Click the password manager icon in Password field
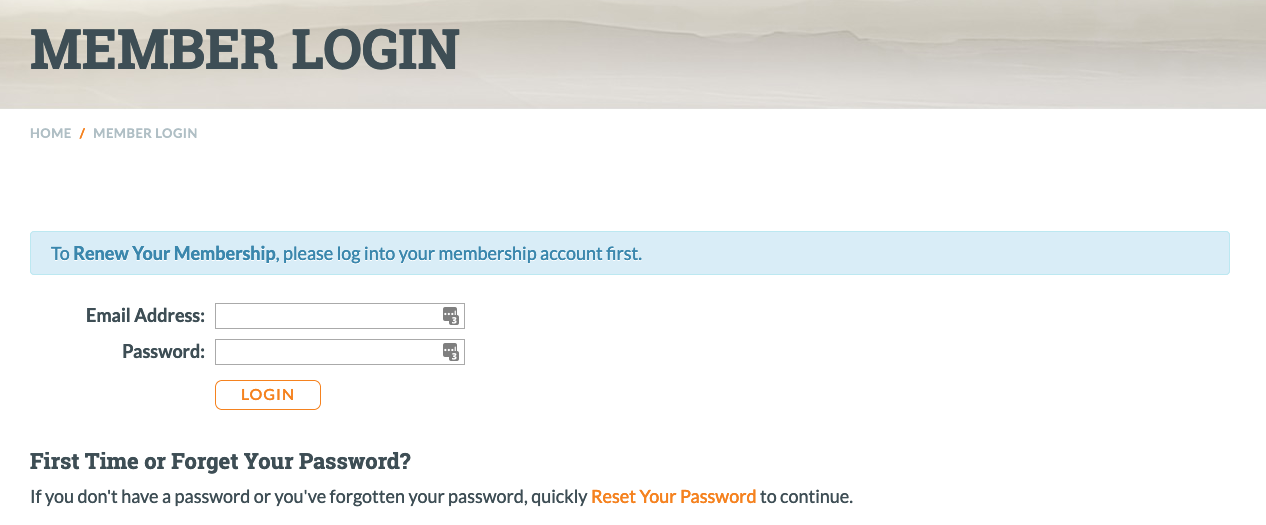 click(x=451, y=352)
